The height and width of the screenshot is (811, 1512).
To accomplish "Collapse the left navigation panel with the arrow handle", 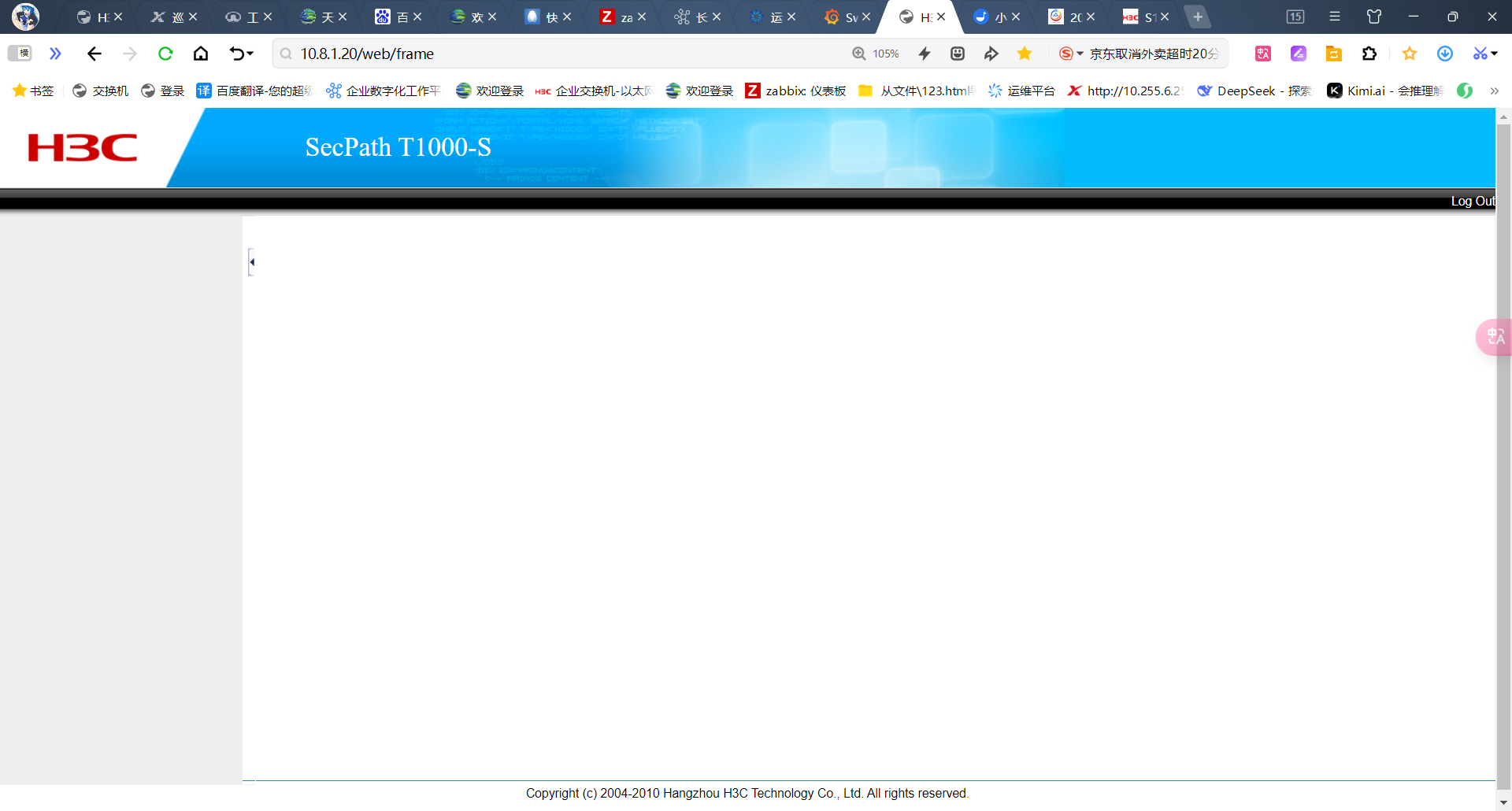I will pyautogui.click(x=251, y=262).
